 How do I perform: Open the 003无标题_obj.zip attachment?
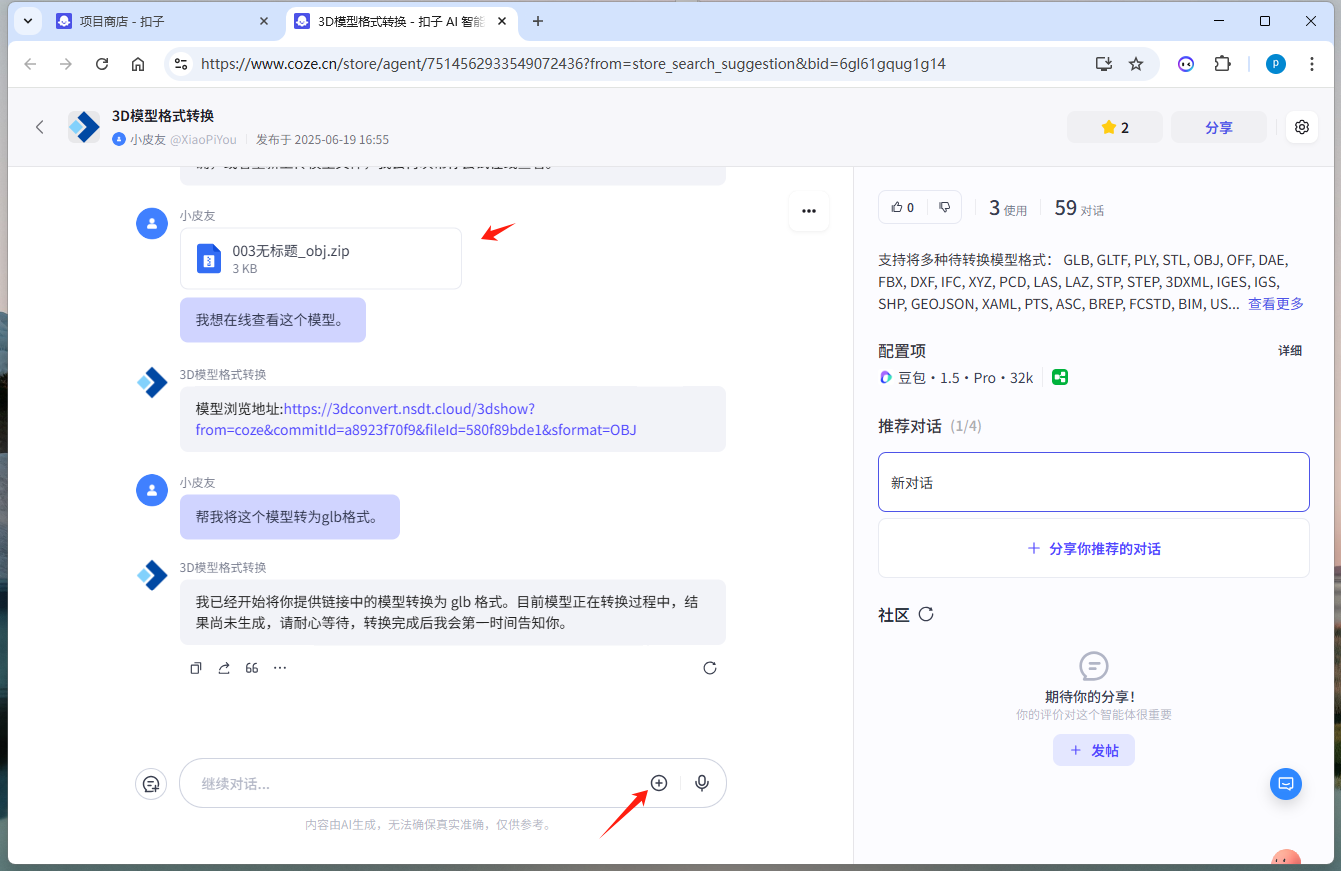pos(321,259)
